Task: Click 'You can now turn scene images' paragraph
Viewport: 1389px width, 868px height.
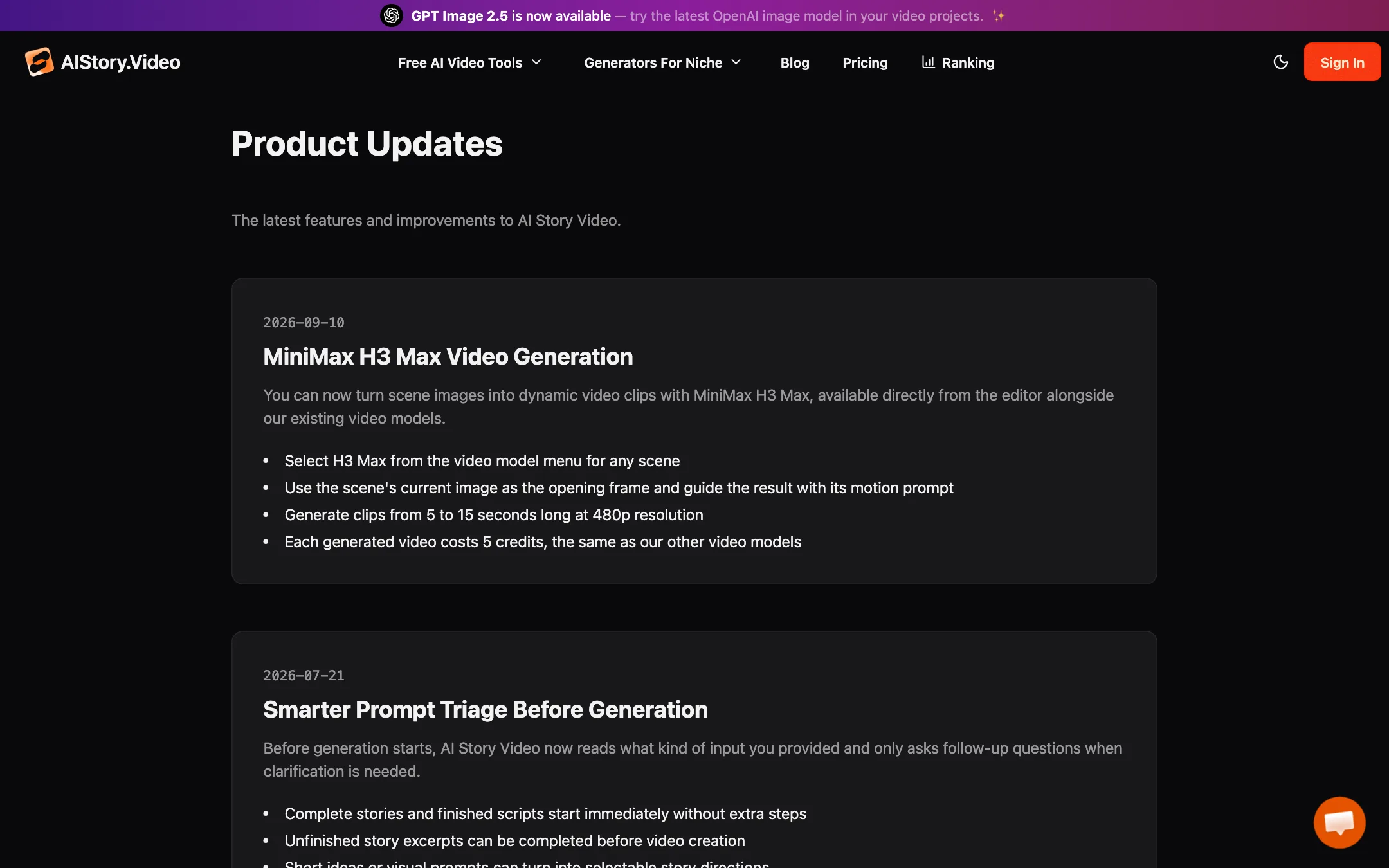Action: 688,407
